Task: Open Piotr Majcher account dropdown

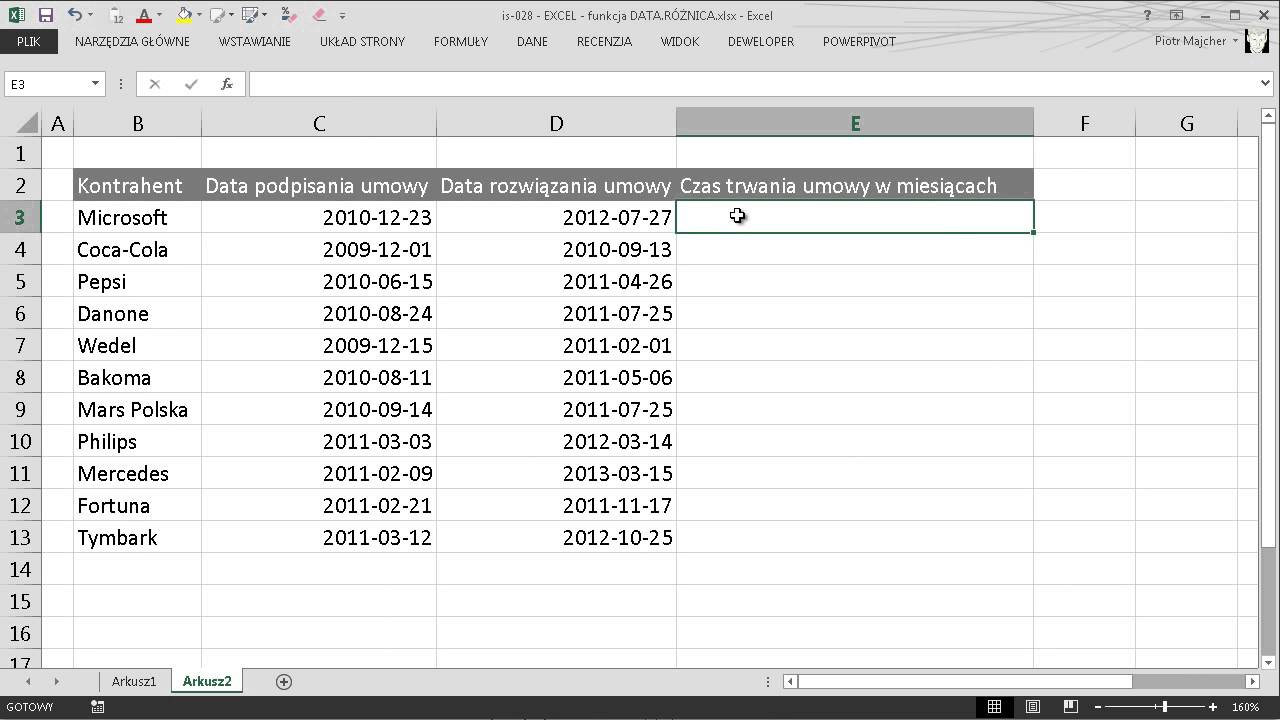Action: pyautogui.click(x=1197, y=42)
